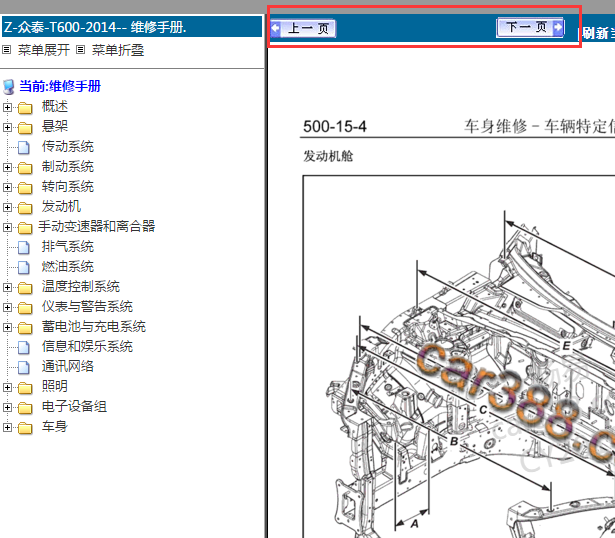Image resolution: width=615 pixels, height=538 pixels.
Task: Click the document icon for 信息和娱乐系统
Action: pyautogui.click(x=24, y=347)
